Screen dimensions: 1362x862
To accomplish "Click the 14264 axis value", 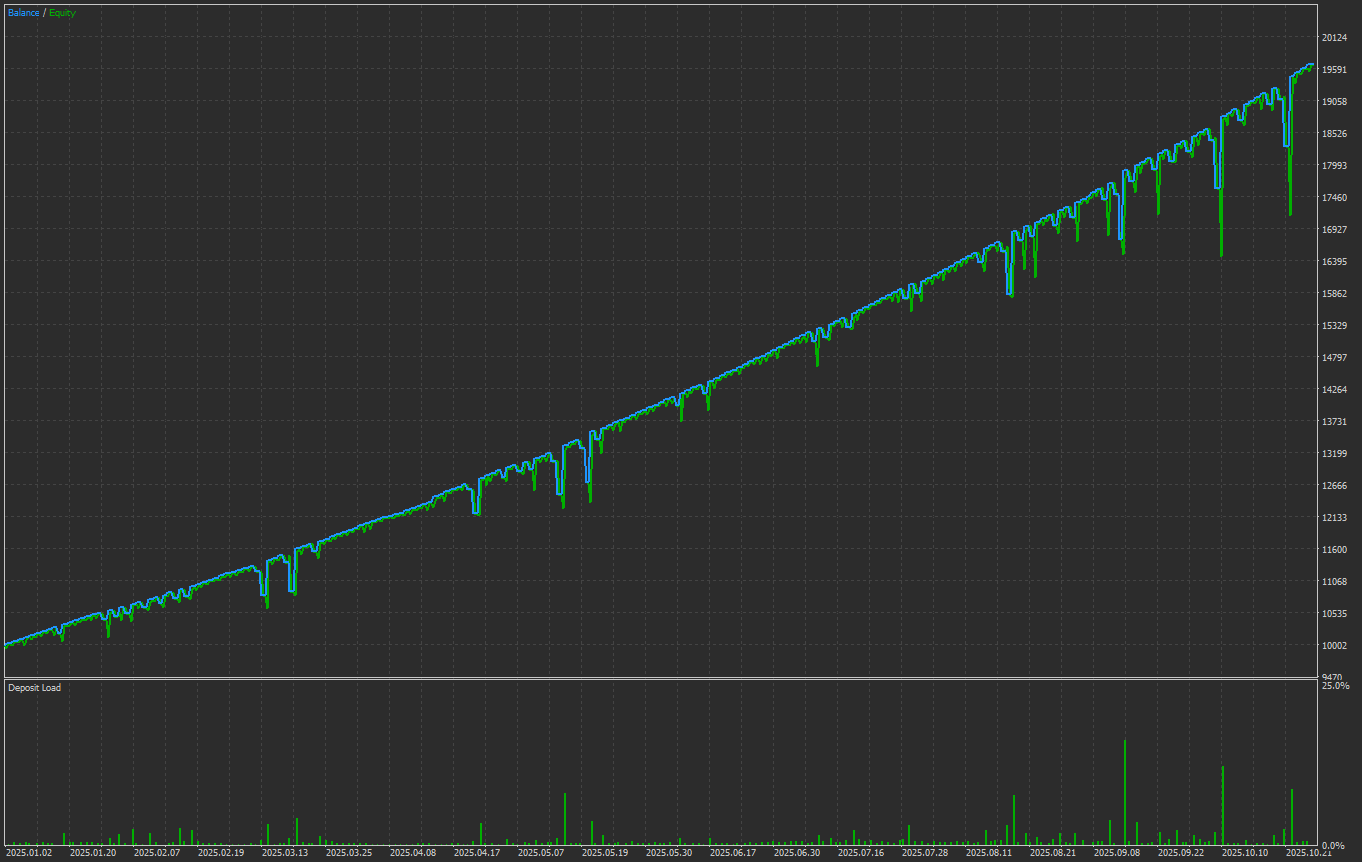I will click(x=1333, y=390).
